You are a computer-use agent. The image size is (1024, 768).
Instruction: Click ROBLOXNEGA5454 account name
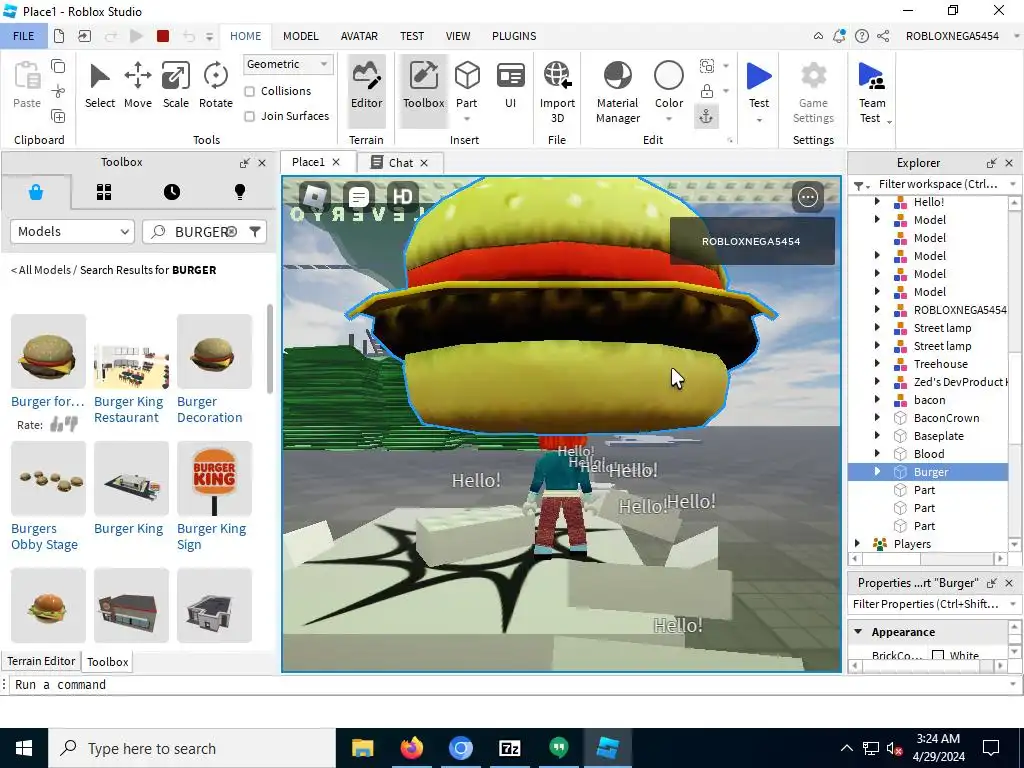click(x=952, y=36)
